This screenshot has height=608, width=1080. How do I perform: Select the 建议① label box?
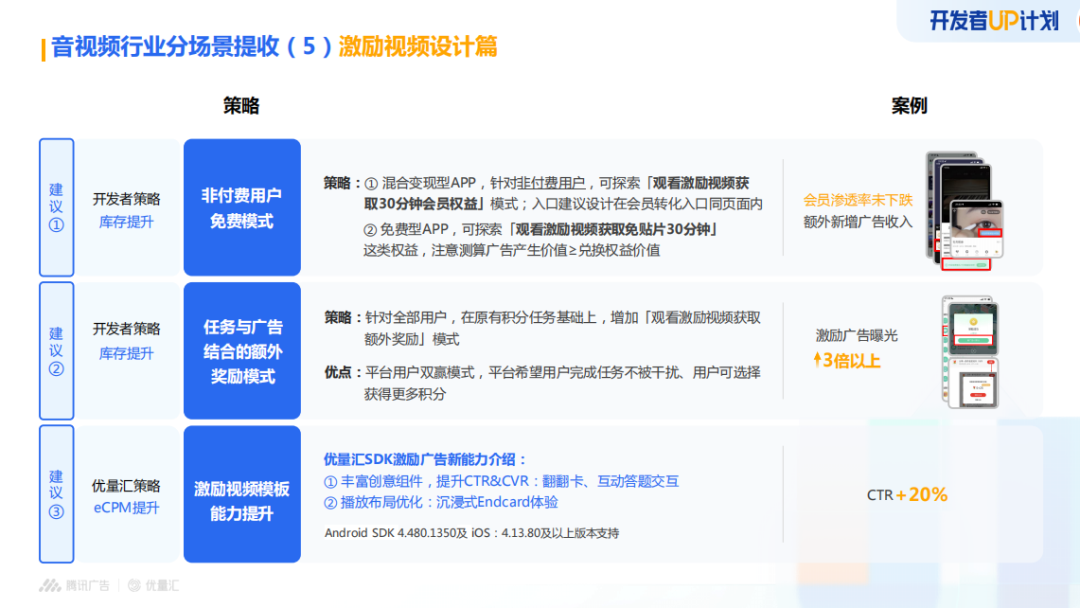[56, 207]
